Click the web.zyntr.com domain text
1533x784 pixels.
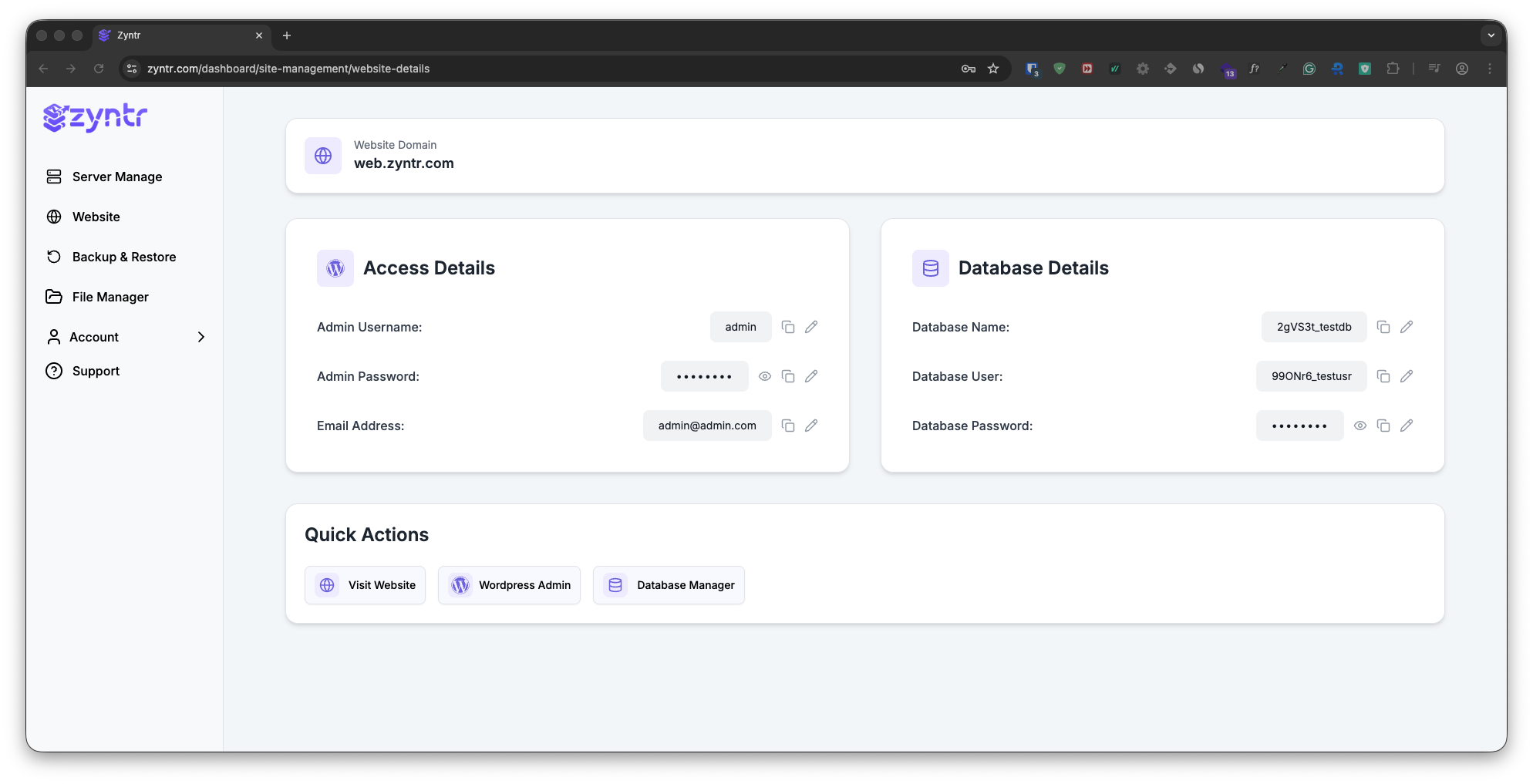(x=404, y=163)
